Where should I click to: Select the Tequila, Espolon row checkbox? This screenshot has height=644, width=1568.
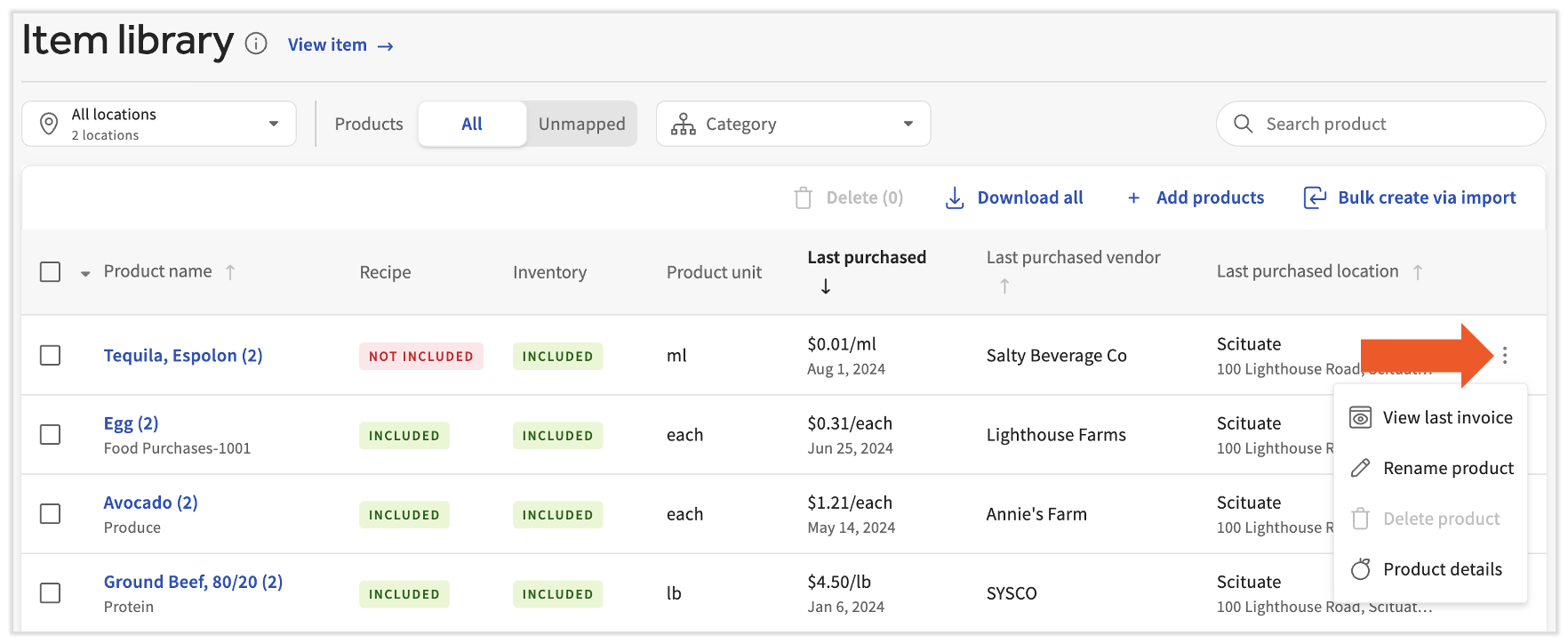[x=51, y=356]
